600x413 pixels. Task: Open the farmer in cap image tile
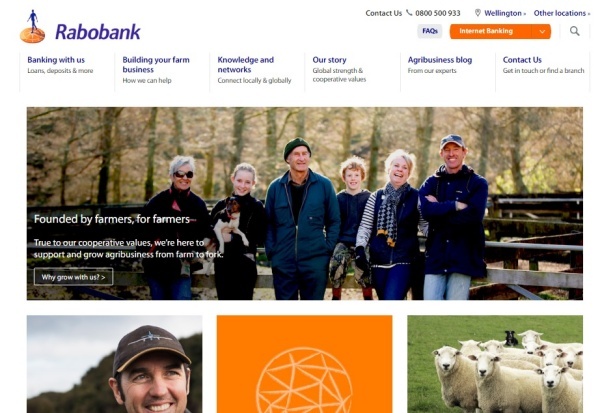pos(114,364)
